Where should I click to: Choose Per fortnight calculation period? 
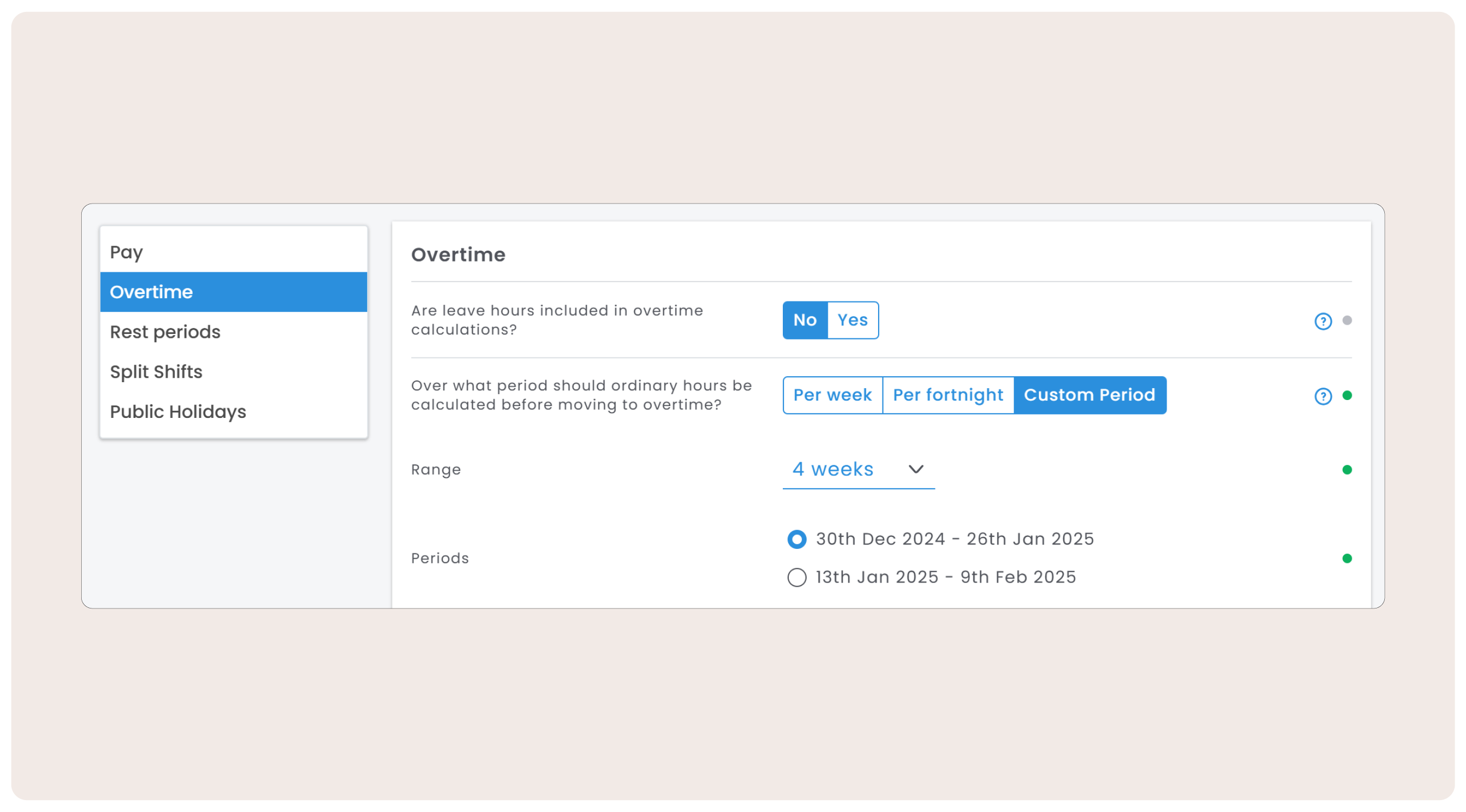click(947, 395)
